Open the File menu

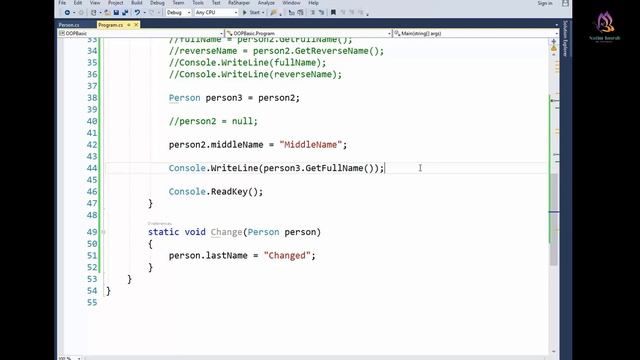pos(62,3)
